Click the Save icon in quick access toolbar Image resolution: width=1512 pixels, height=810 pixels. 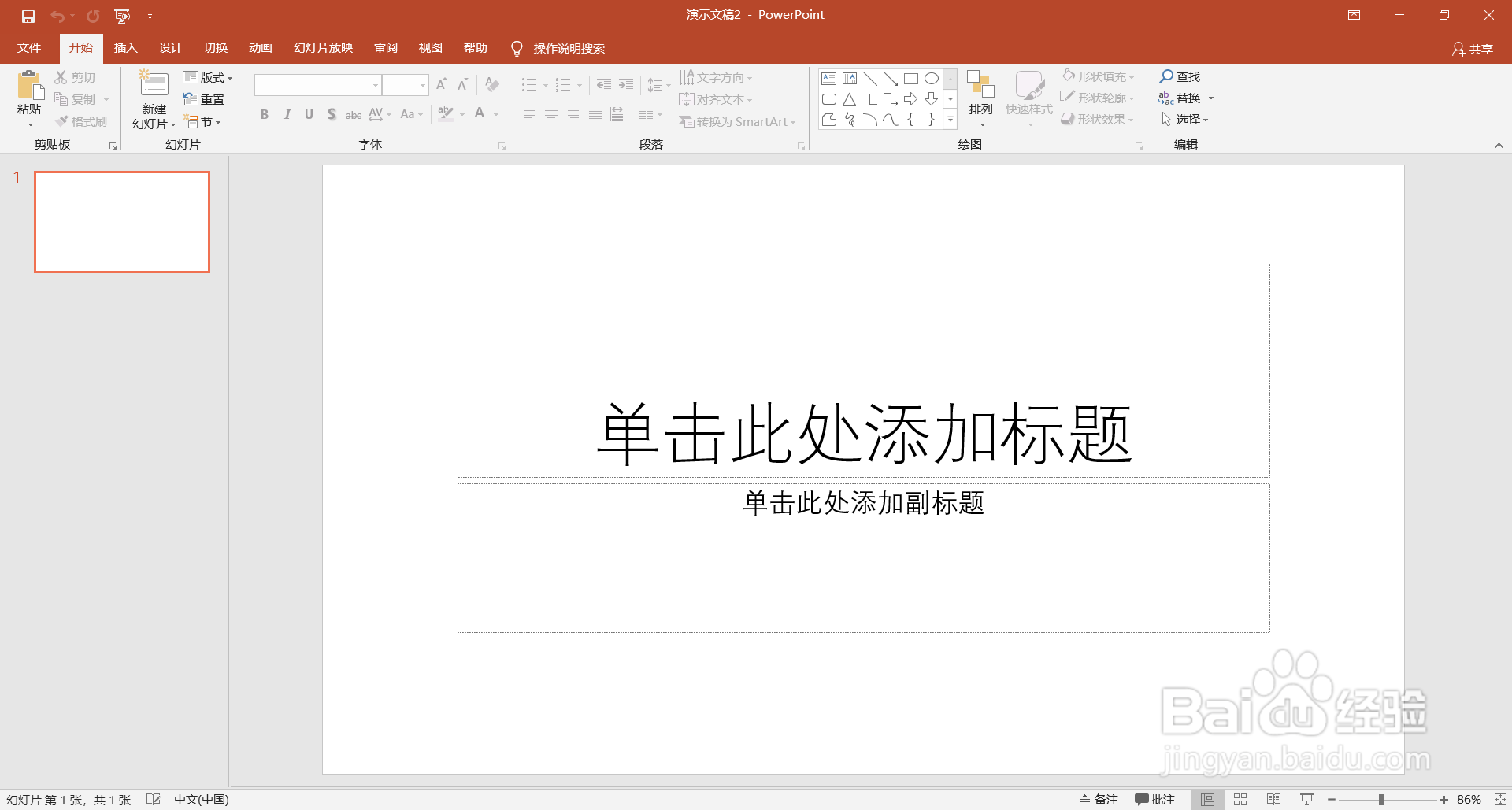[x=28, y=16]
